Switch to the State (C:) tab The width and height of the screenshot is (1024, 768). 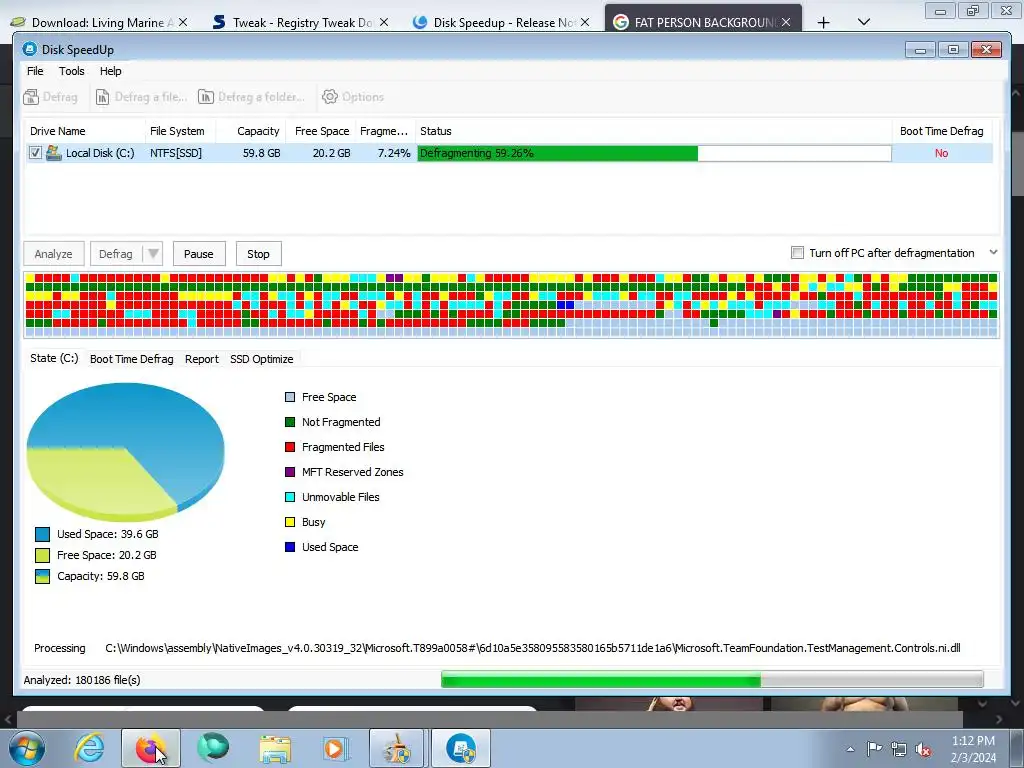[54, 359]
